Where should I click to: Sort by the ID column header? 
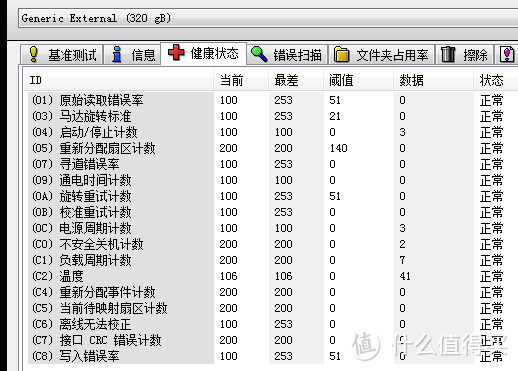119,80
